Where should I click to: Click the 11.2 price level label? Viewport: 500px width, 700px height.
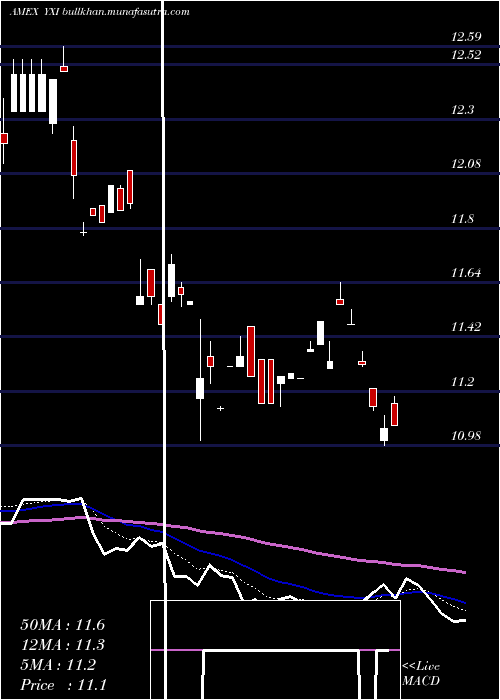[x=462, y=382]
